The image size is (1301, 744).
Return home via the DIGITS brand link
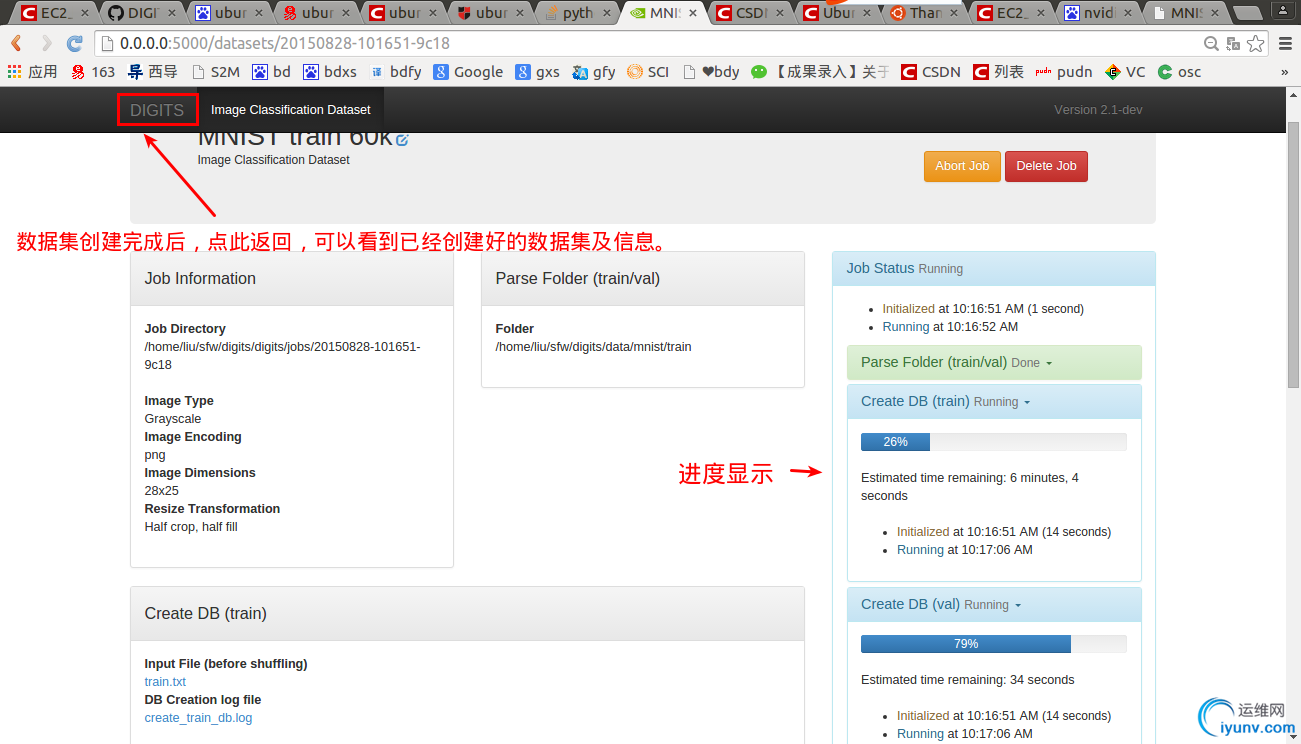point(157,110)
